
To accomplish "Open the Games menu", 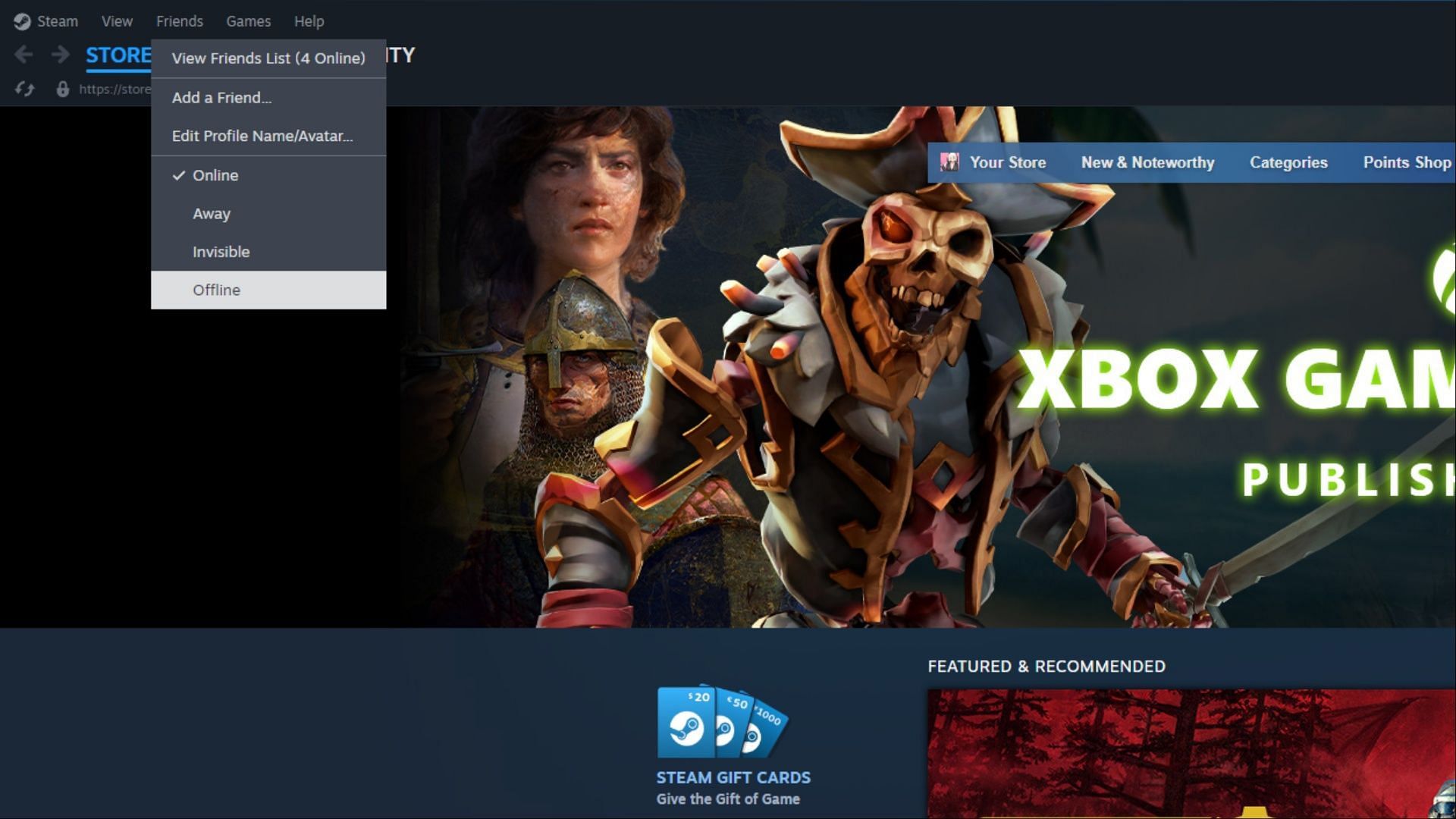I will click(247, 21).
